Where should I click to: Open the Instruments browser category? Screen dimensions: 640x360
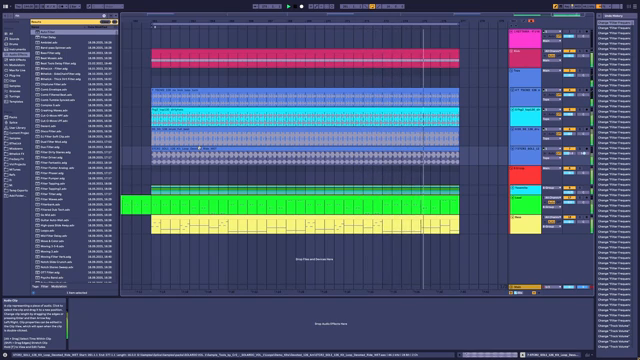[x=17, y=49]
